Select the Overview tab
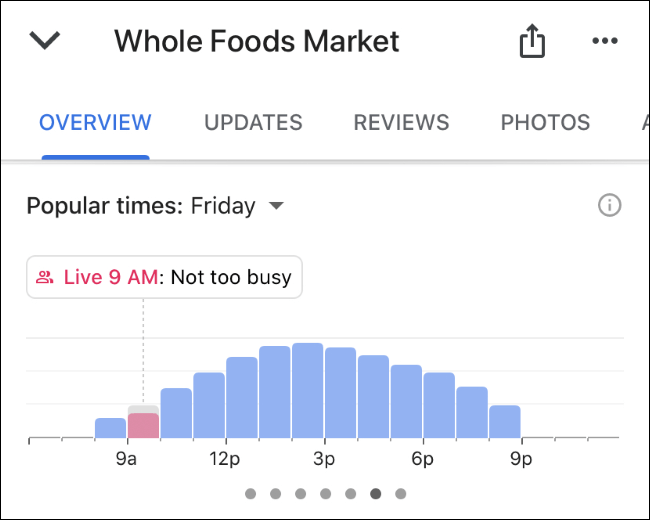The height and width of the screenshot is (520, 650). [x=95, y=122]
